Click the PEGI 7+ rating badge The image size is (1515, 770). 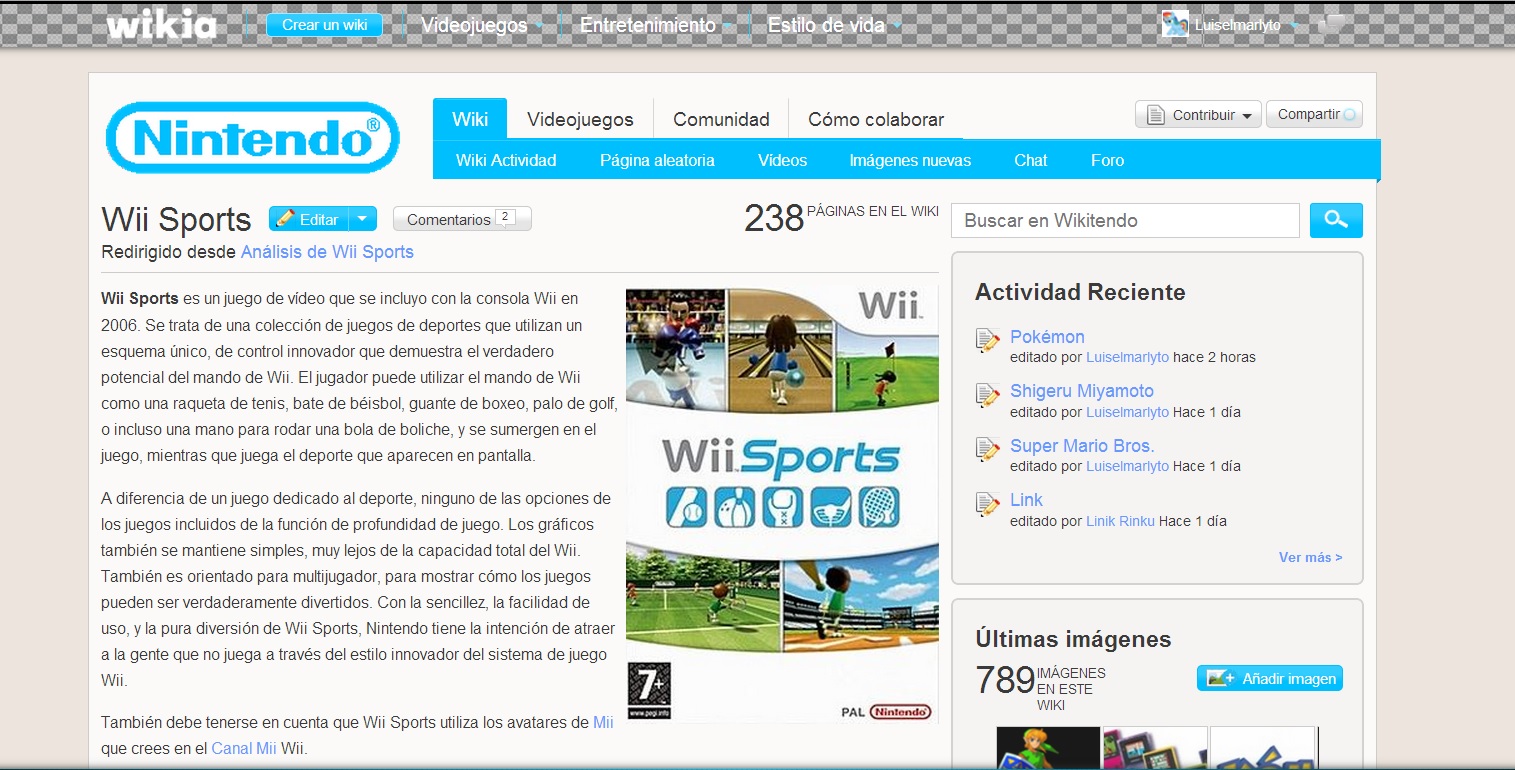pos(649,690)
